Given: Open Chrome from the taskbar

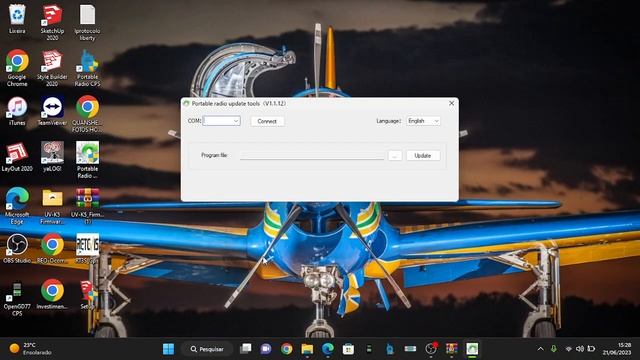Looking at the screenshot, I should point(287,349).
